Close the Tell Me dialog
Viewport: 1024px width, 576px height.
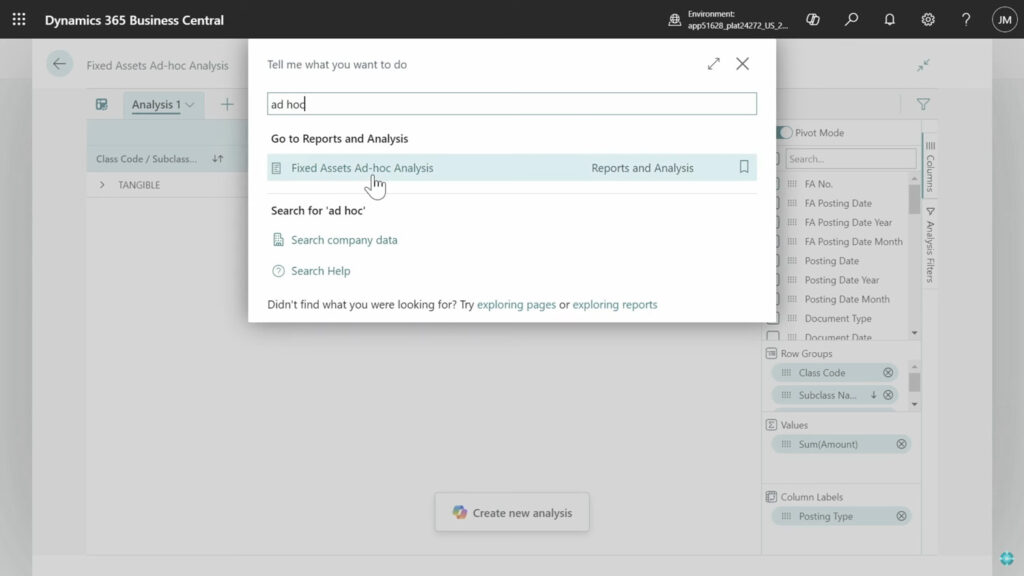click(x=743, y=64)
